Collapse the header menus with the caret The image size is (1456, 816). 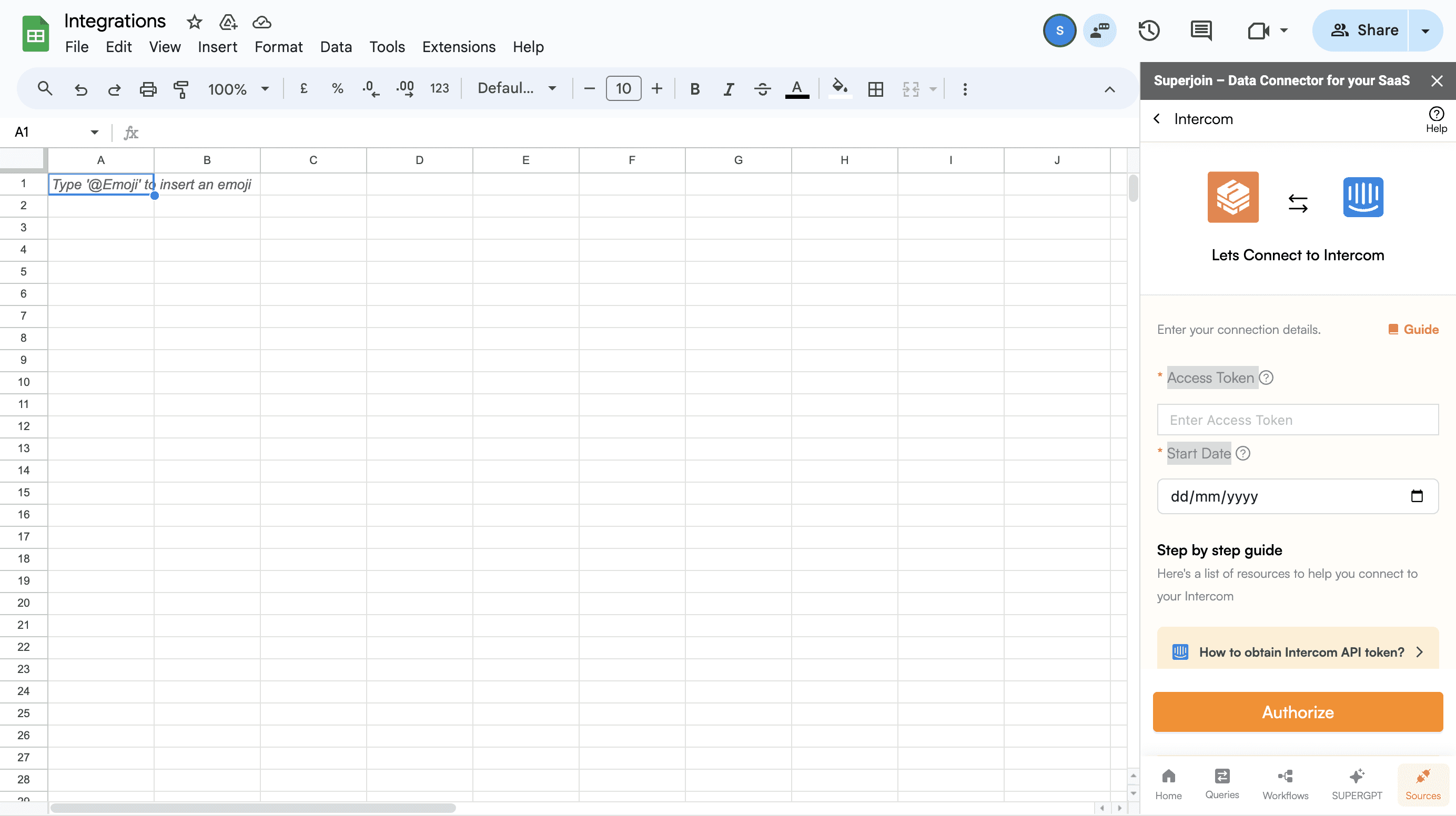1109,89
